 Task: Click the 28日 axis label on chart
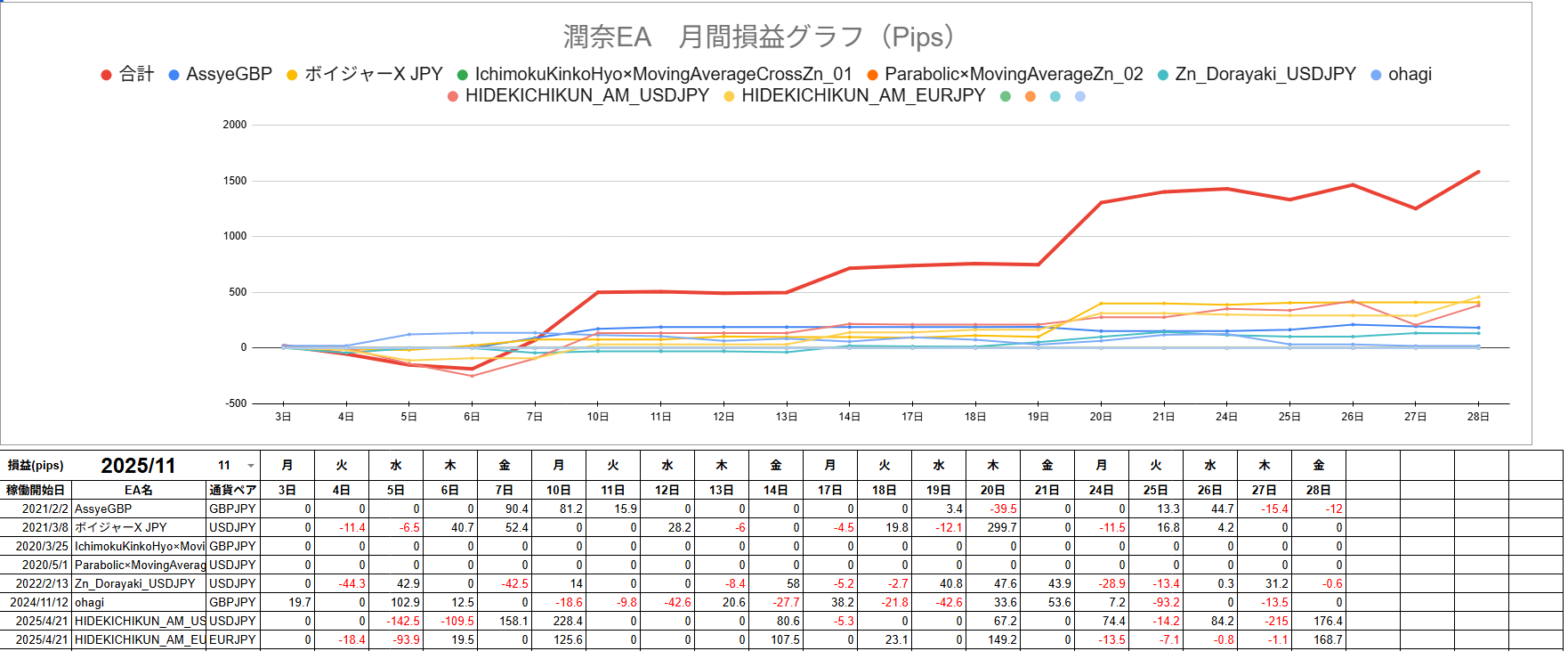1477,417
